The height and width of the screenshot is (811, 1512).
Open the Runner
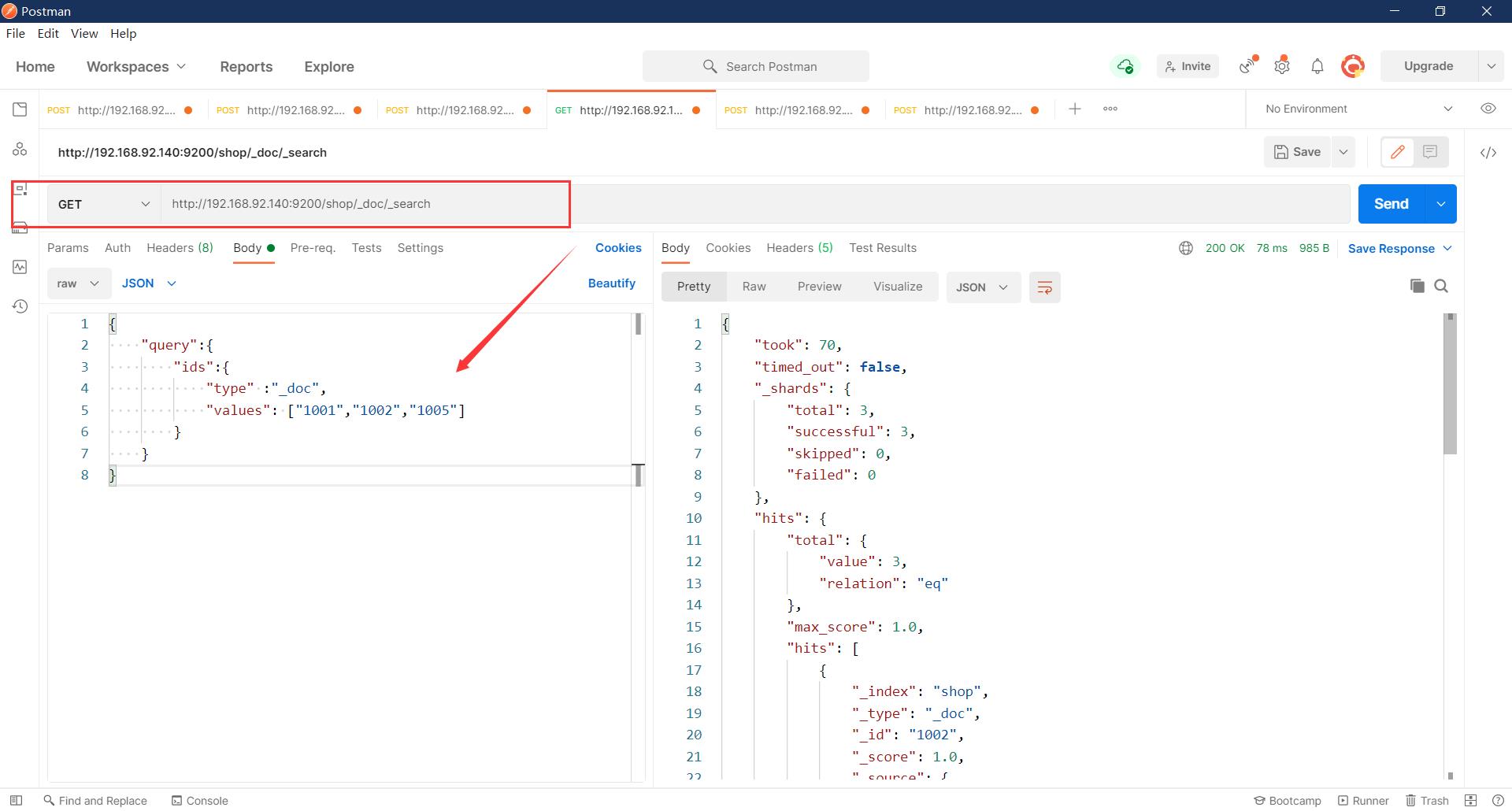tap(1363, 800)
